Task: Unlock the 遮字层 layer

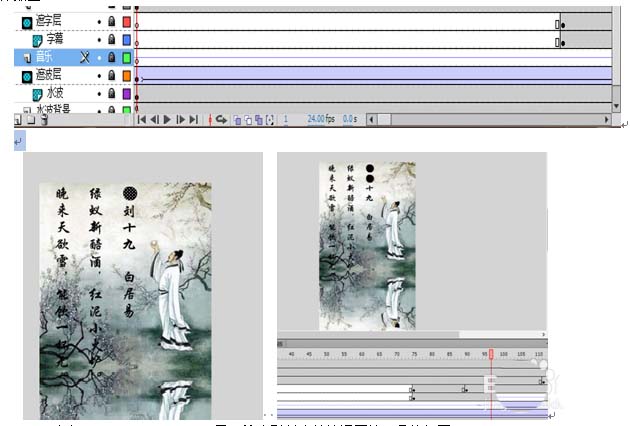Action: (112, 21)
